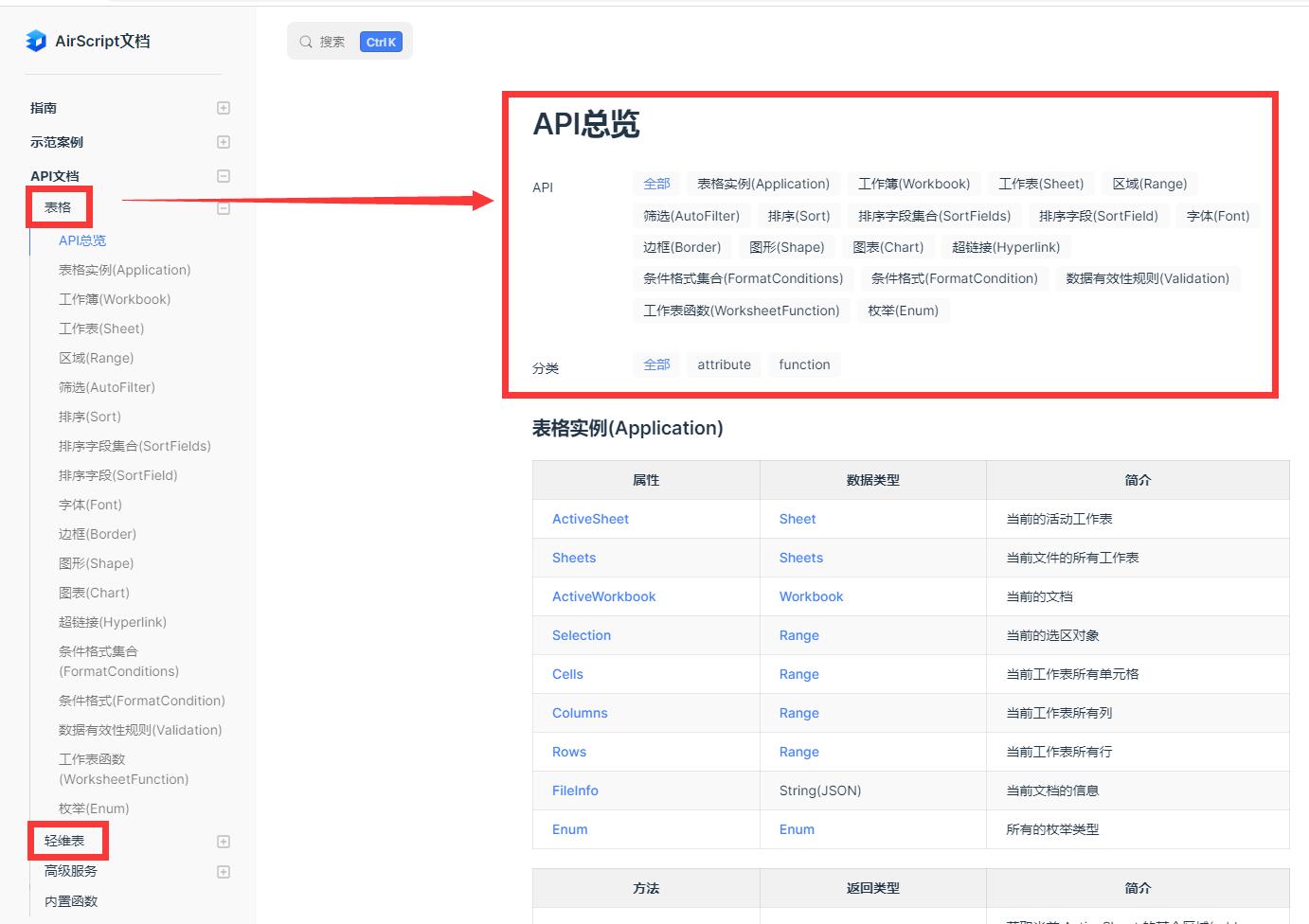The image size is (1309, 924).
Task: Click the Ctrl K shortcut badge
Action: coord(381,42)
